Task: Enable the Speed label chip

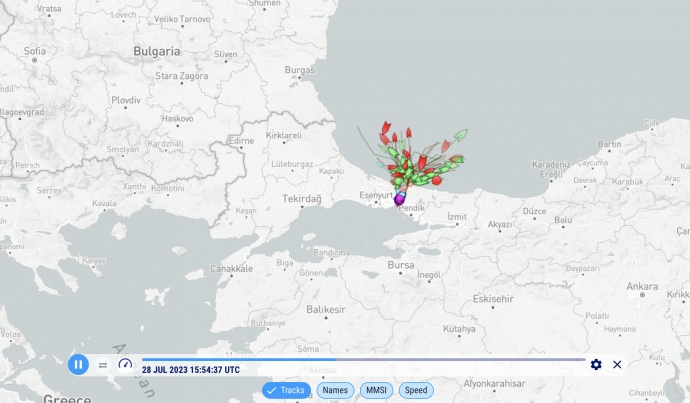Action: pyautogui.click(x=416, y=390)
